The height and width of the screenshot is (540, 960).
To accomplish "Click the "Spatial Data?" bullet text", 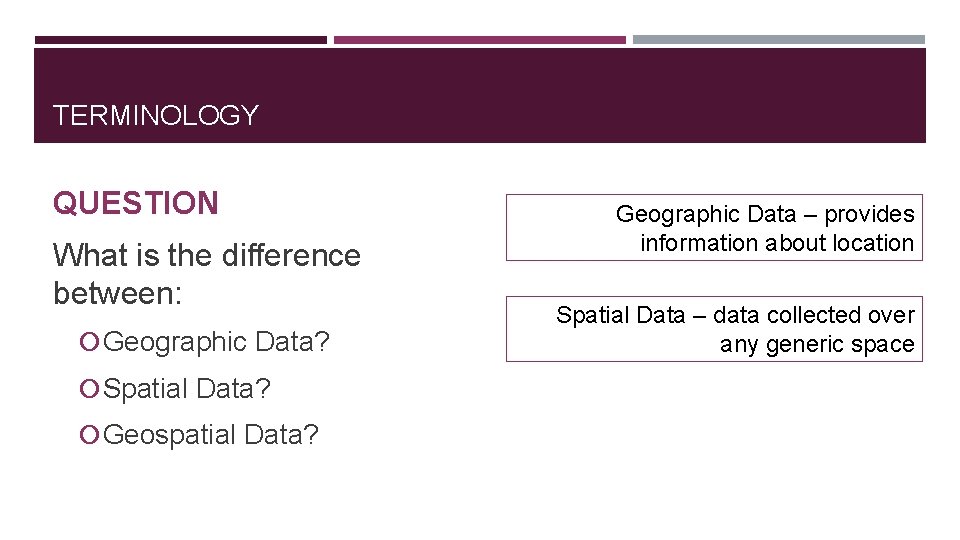I will (x=187, y=388).
